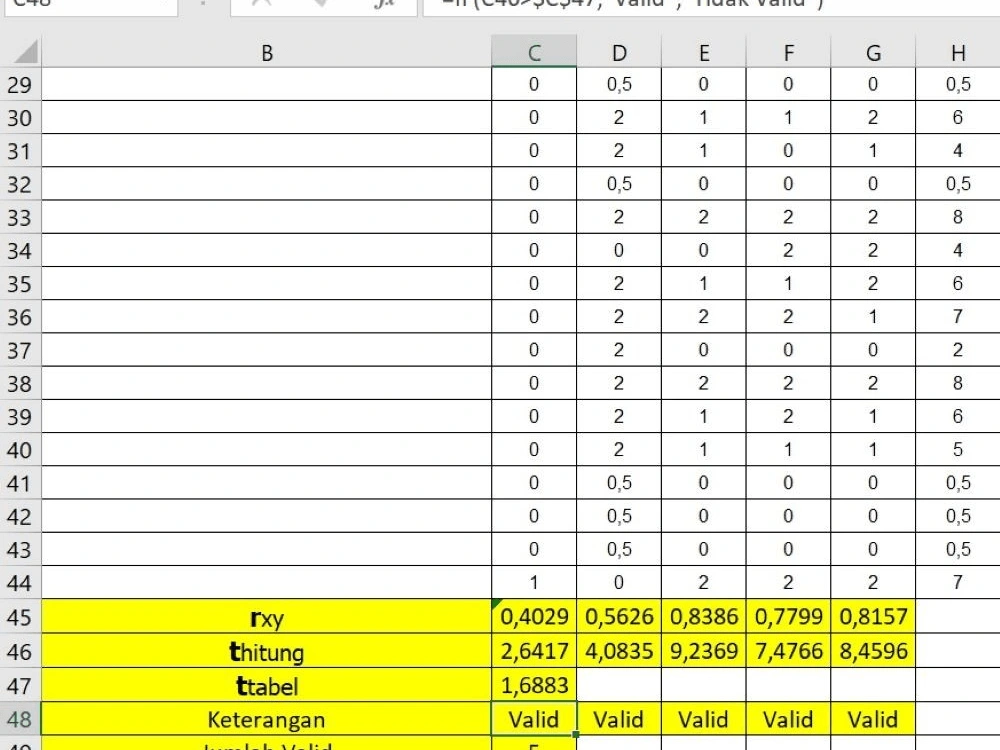This screenshot has height=750, width=1000.
Task: Select row 36 header
Action: tap(20, 316)
